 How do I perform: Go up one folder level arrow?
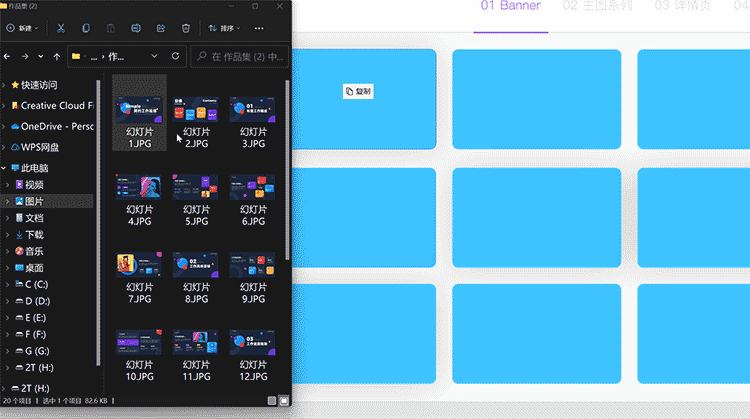57,56
